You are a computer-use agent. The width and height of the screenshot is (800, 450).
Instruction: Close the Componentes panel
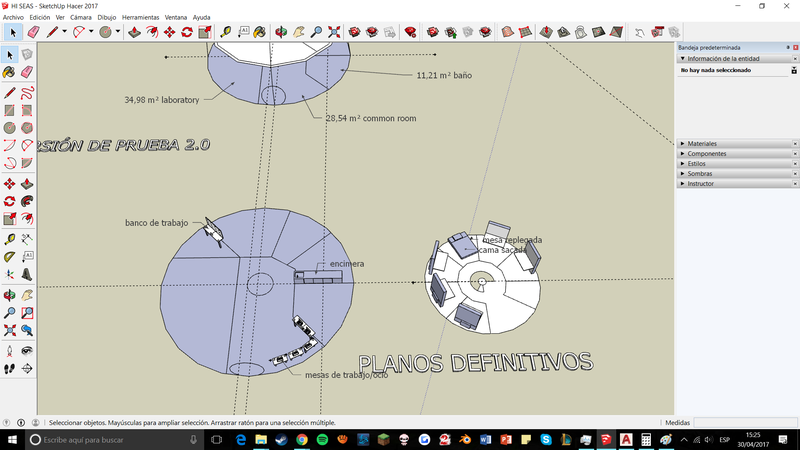[x=795, y=154]
